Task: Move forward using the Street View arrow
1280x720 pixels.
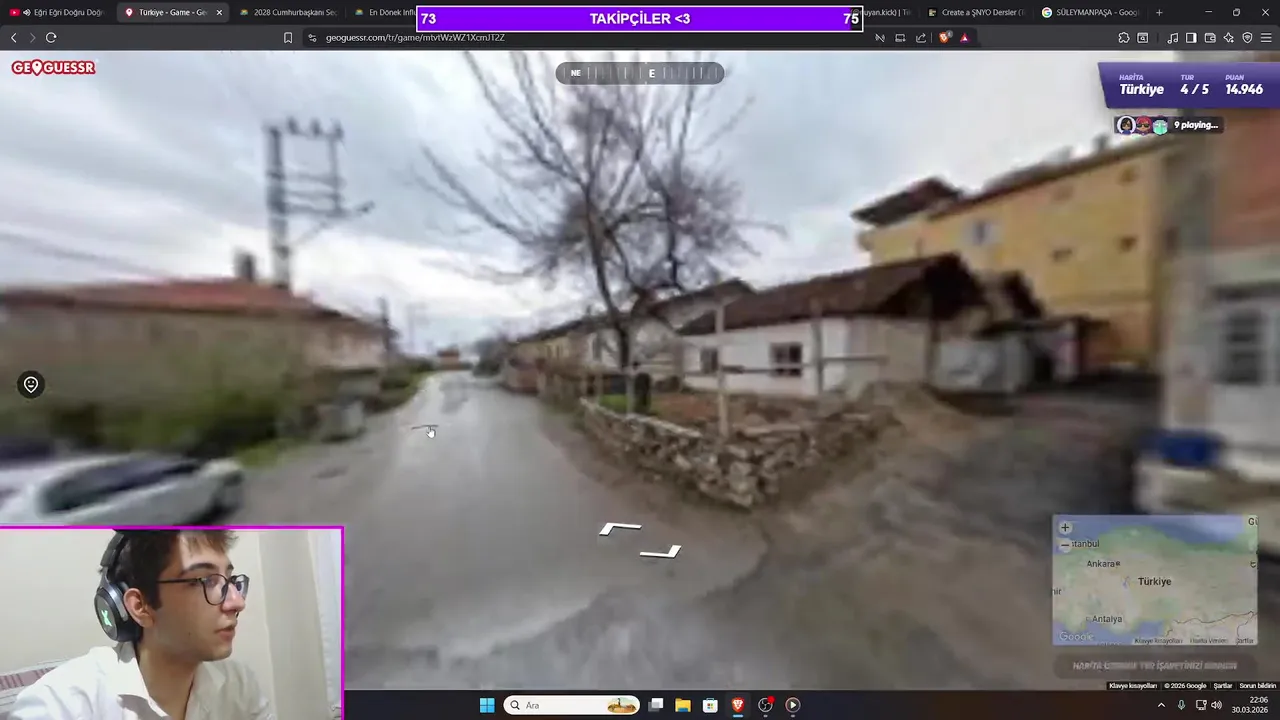Action: [x=620, y=528]
